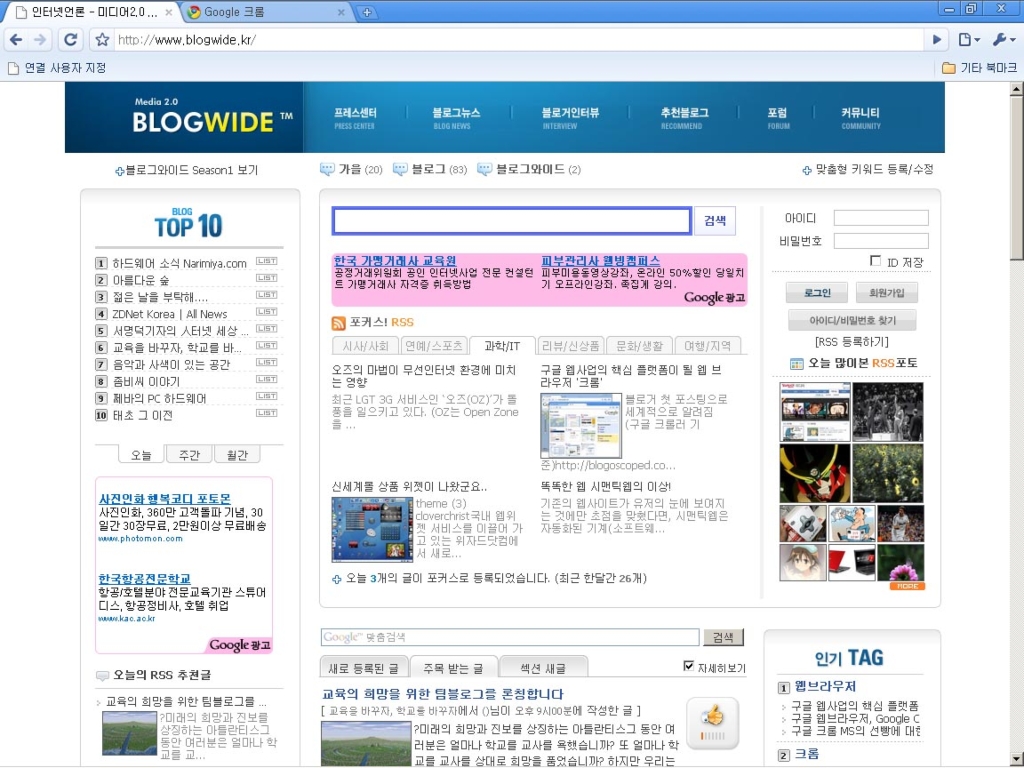This screenshot has height=768, width=1024.
Task: Click the speech bubble icon beside 가을
Action: 327,170
